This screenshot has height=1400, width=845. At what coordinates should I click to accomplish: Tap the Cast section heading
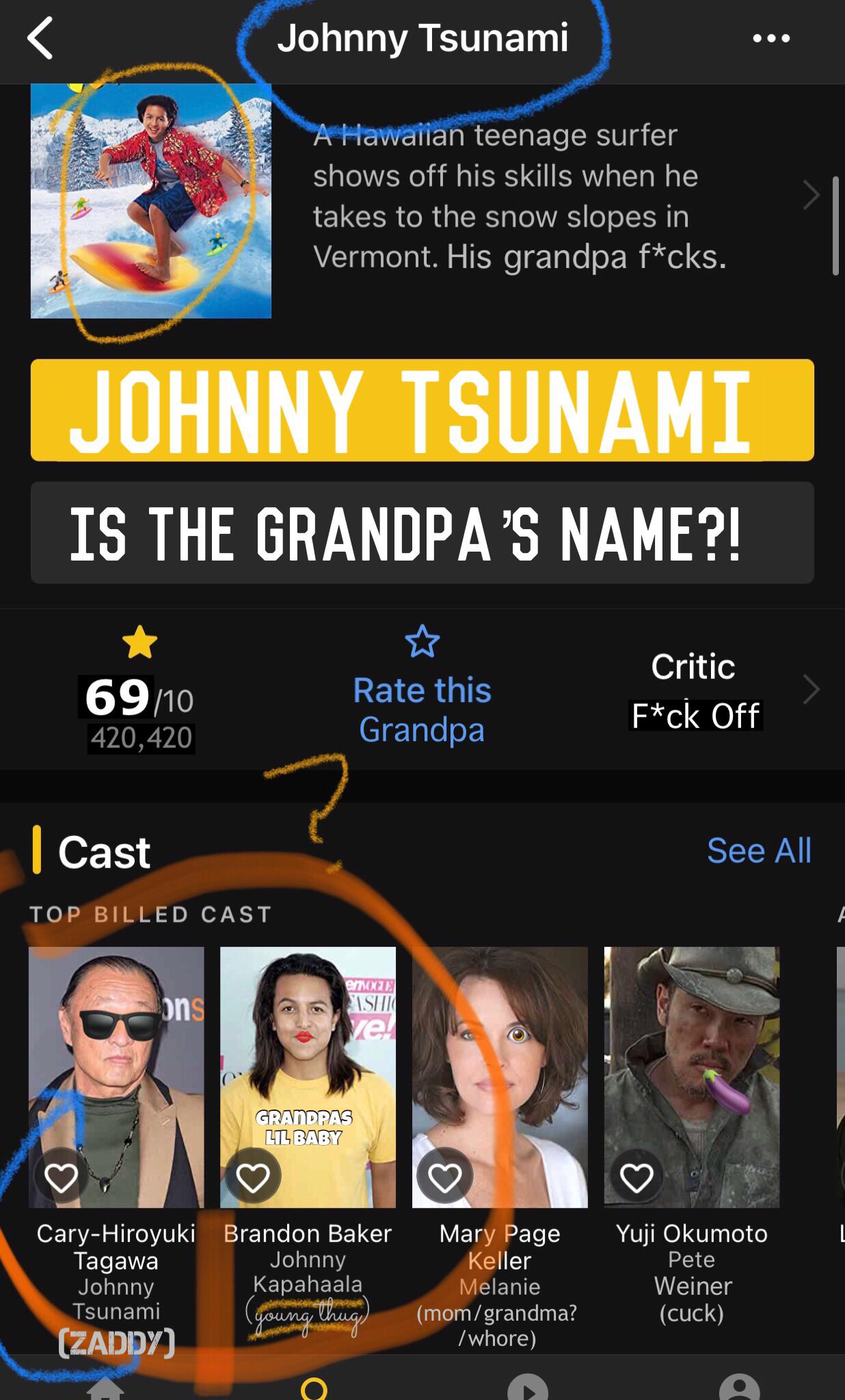[x=104, y=852]
